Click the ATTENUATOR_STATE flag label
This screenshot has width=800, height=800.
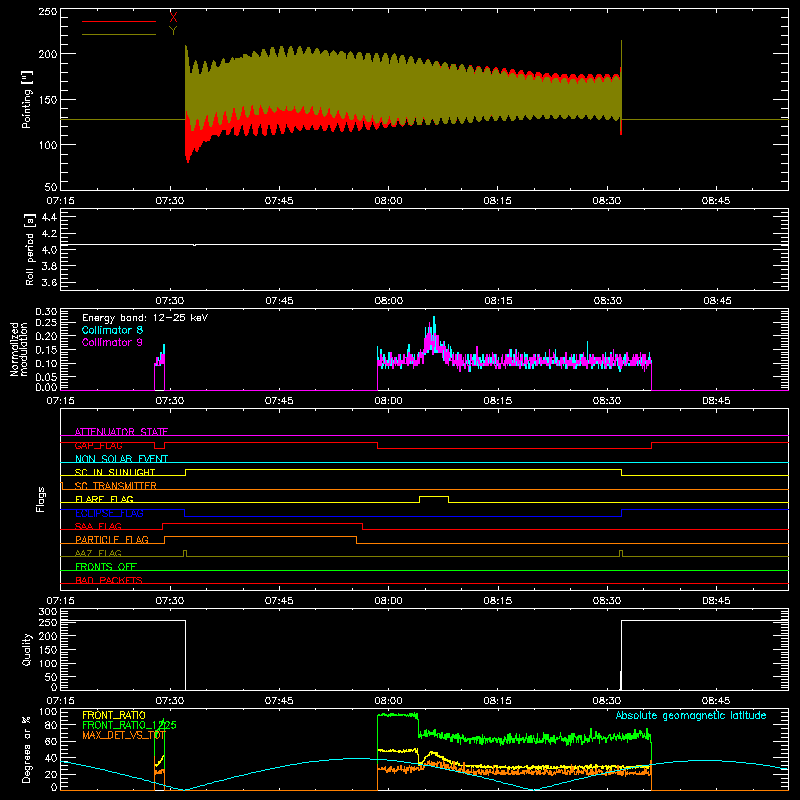click(x=121, y=432)
